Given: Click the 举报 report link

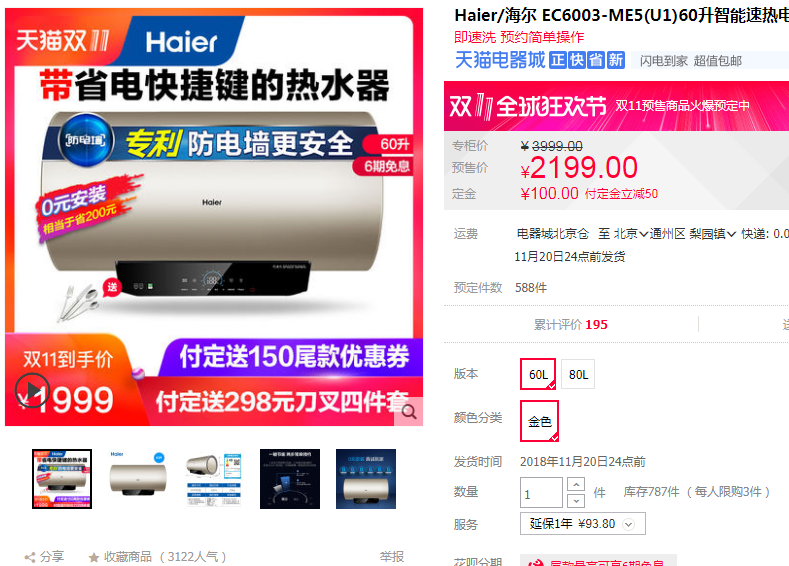Looking at the screenshot, I should (x=392, y=556).
